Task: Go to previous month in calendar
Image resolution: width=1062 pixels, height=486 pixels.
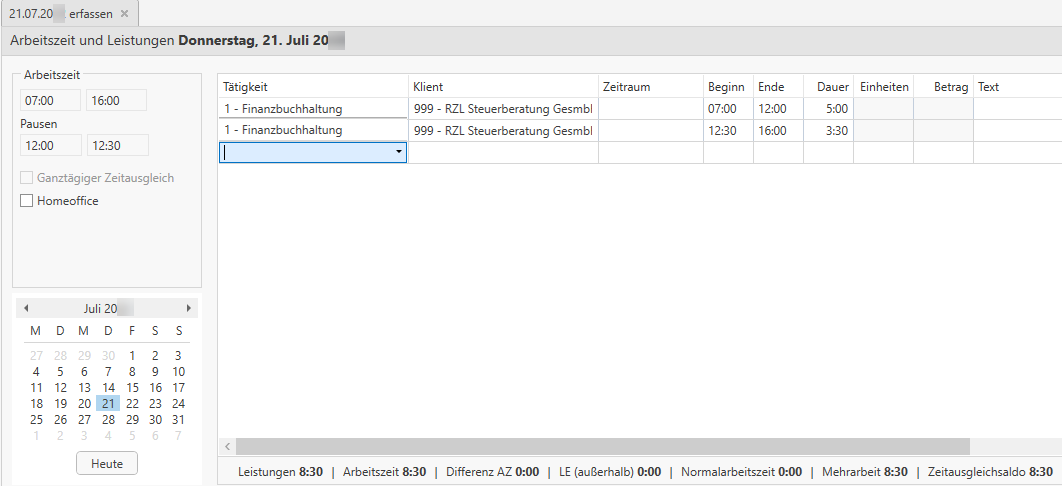Action: point(26,309)
